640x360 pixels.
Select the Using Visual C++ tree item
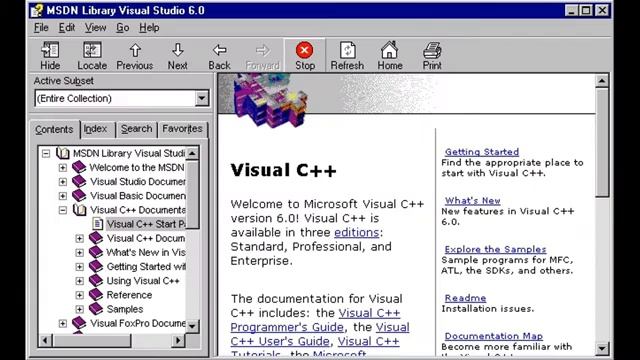[x=143, y=281]
